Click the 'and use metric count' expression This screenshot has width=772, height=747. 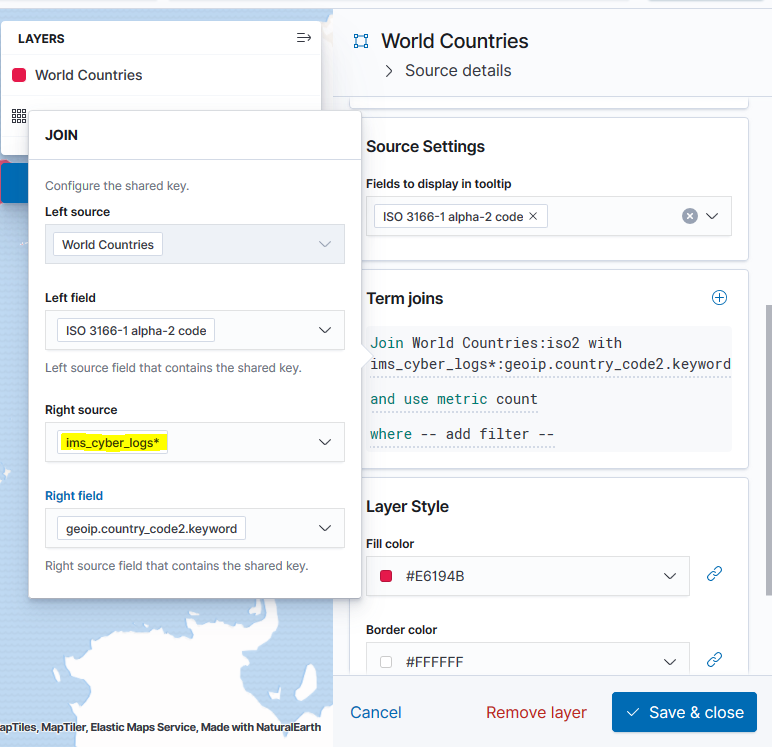[453, 399]
